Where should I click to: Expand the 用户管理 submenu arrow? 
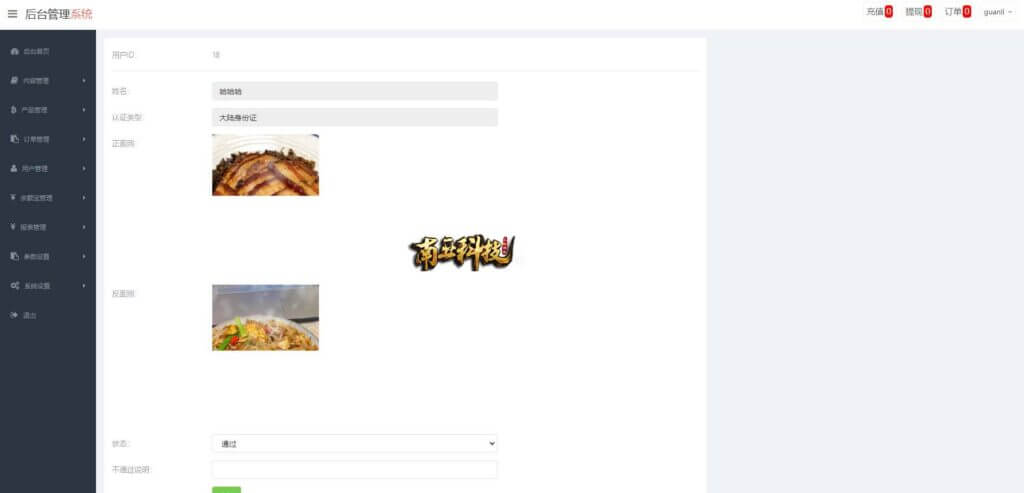(x=84, y=169)
